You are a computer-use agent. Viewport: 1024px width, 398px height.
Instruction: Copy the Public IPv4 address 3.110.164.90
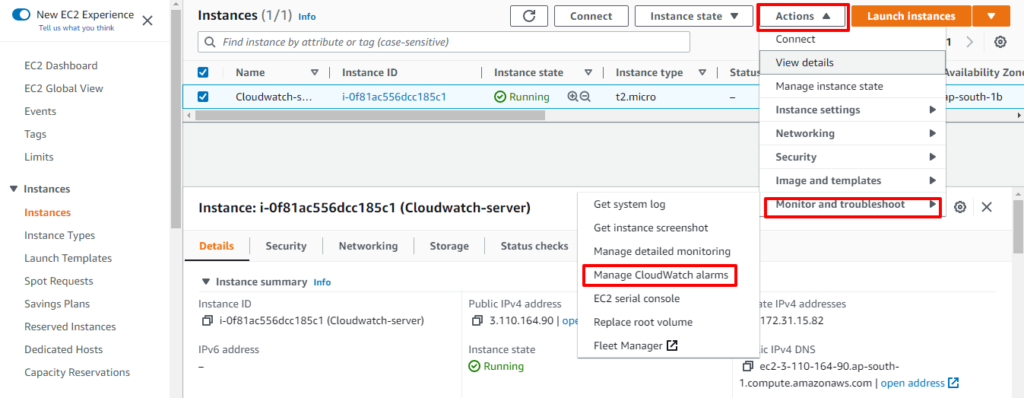tap(477, 321)
